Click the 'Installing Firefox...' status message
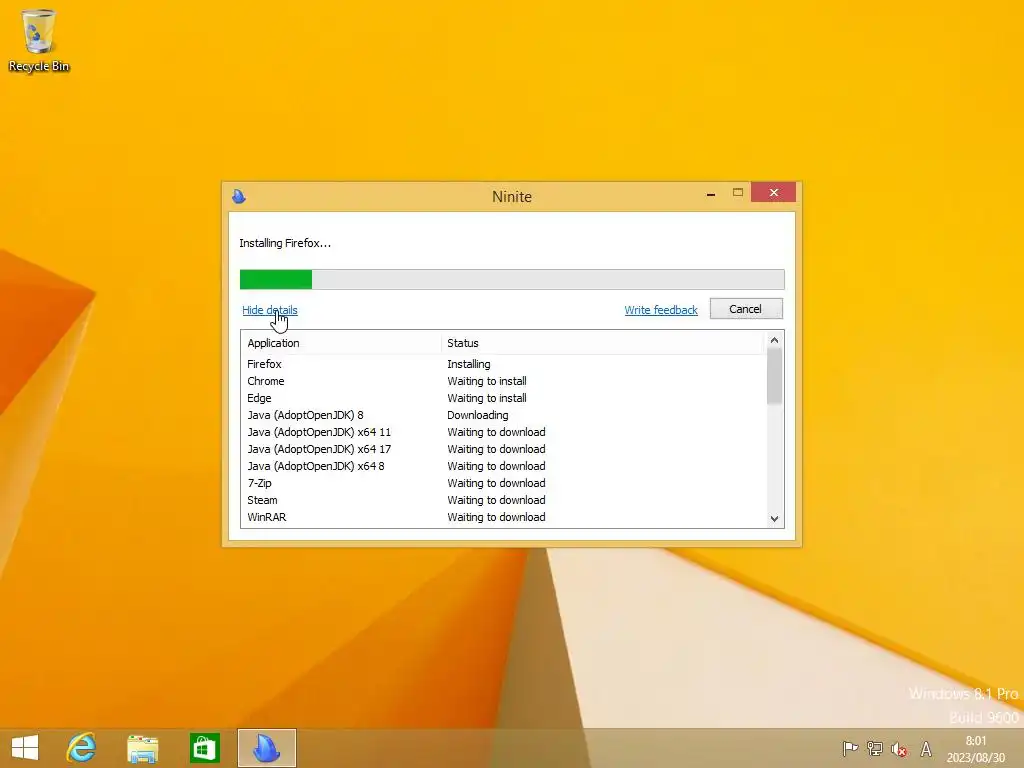Viewport: 1024px width, 768px height. [285, 243]
